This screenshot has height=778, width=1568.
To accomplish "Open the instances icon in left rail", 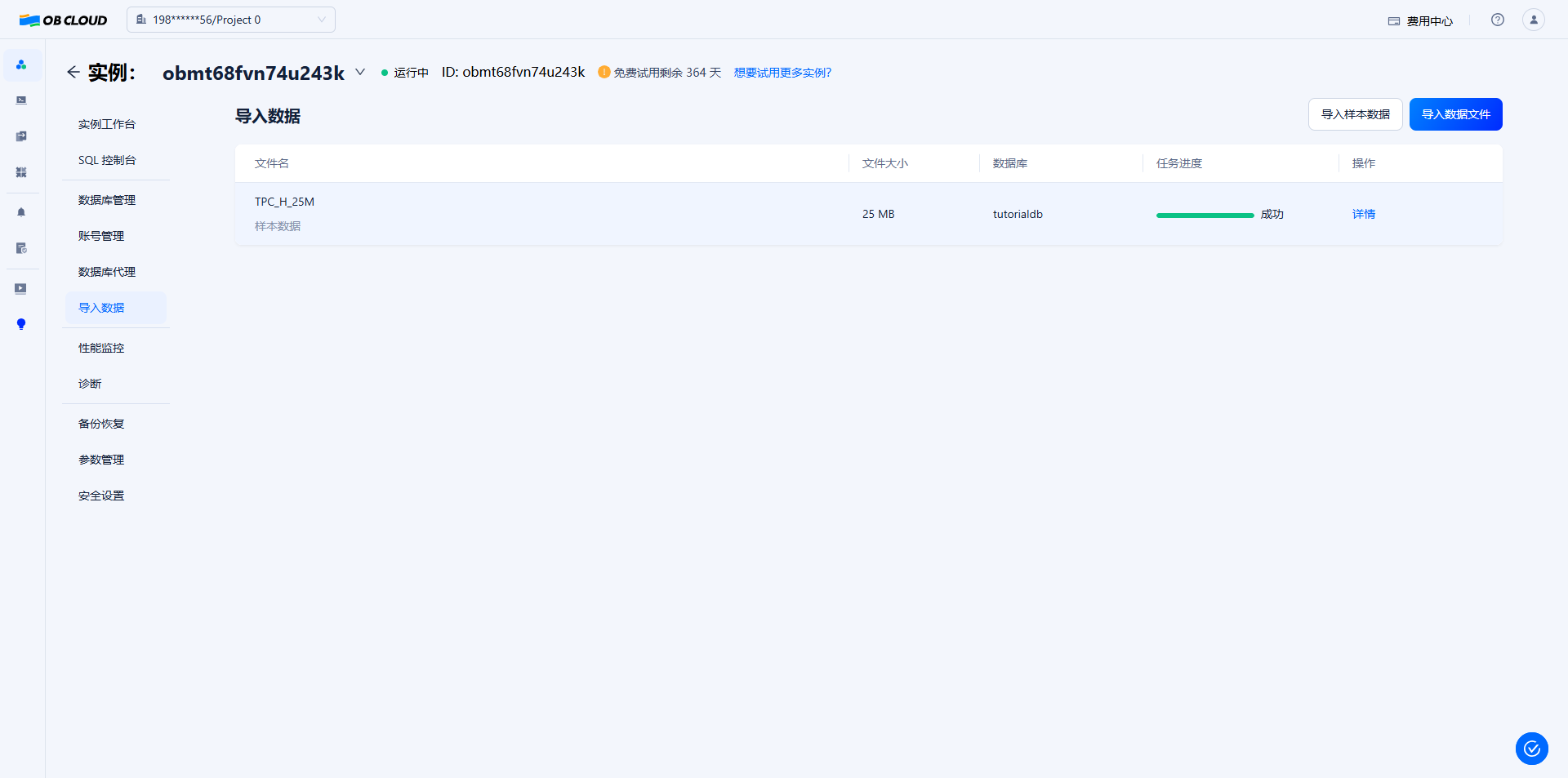I will [x=21, y=64].
